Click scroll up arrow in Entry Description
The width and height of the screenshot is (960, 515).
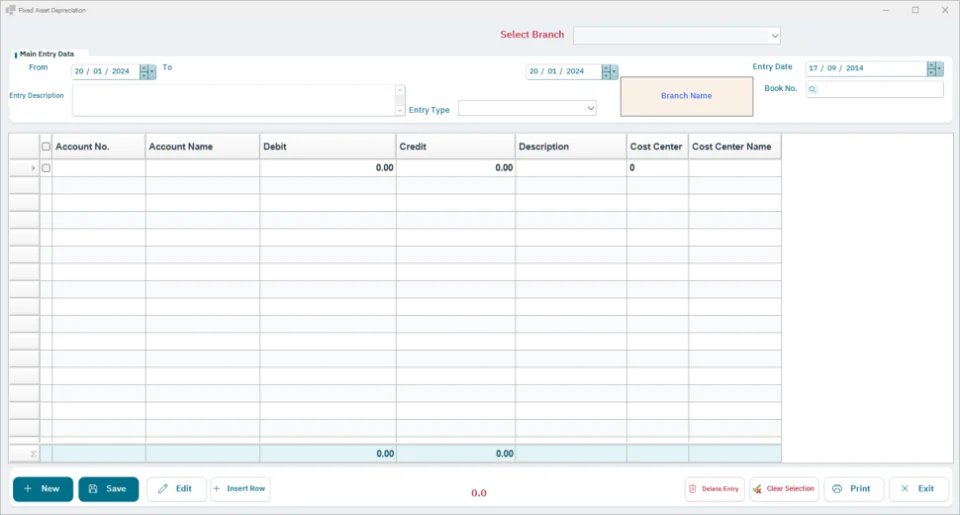point(400,90)
